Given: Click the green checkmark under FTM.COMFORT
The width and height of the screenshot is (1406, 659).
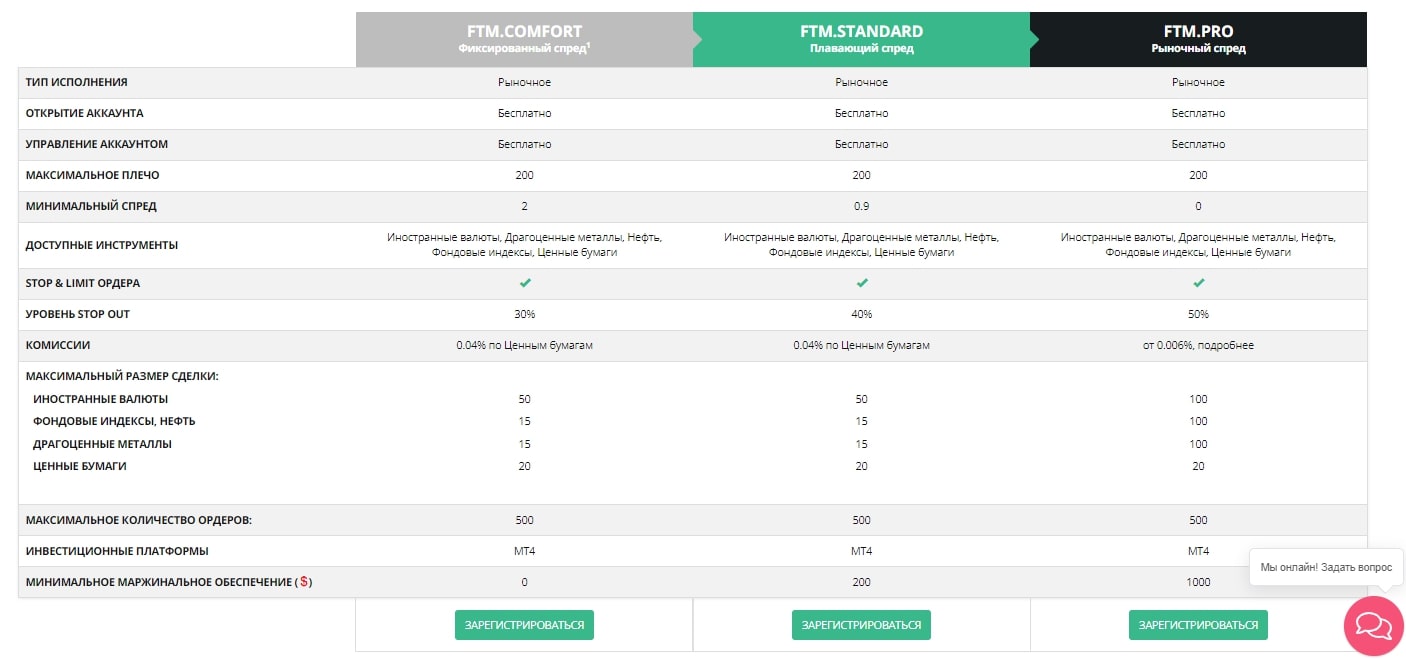Looking at the screenshot, I should tap(524, 283).
